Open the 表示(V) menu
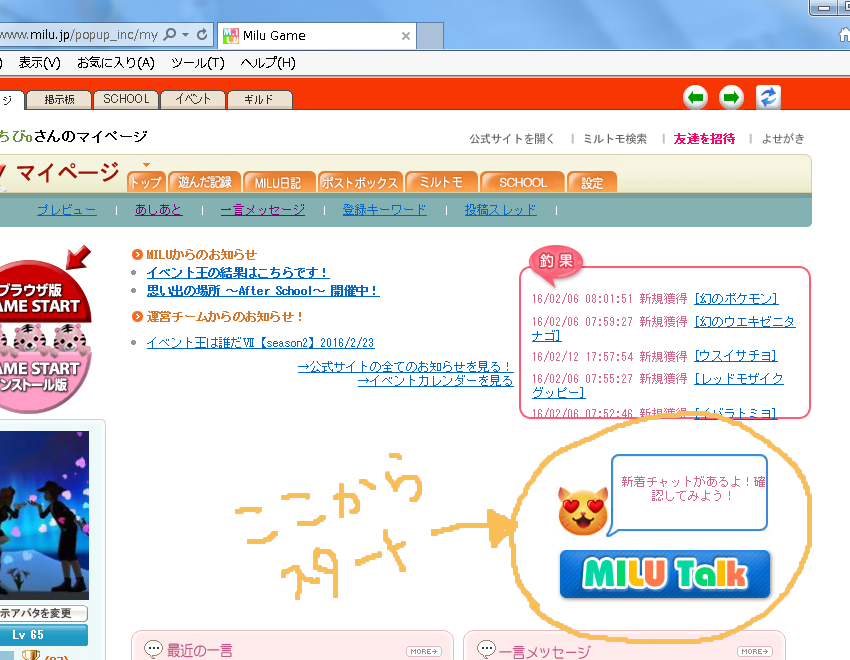The image size is (850, 660). 40,63
